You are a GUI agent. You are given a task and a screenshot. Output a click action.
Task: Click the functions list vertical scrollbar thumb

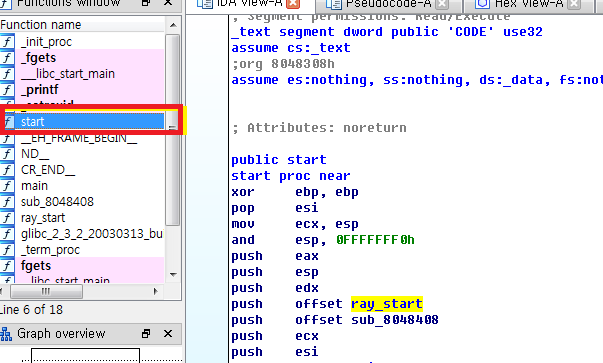[173, 129]
